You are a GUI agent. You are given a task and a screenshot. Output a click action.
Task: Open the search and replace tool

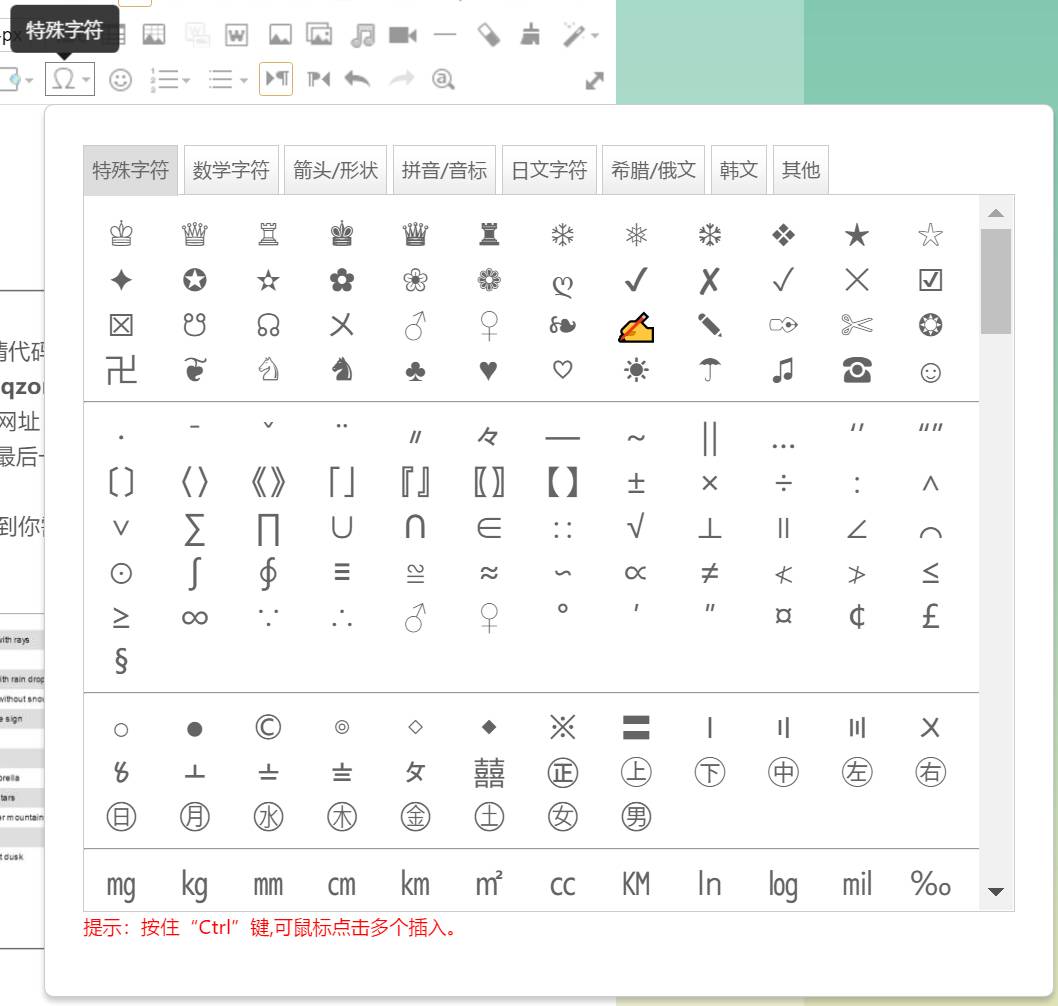click(x=443, y=79)
